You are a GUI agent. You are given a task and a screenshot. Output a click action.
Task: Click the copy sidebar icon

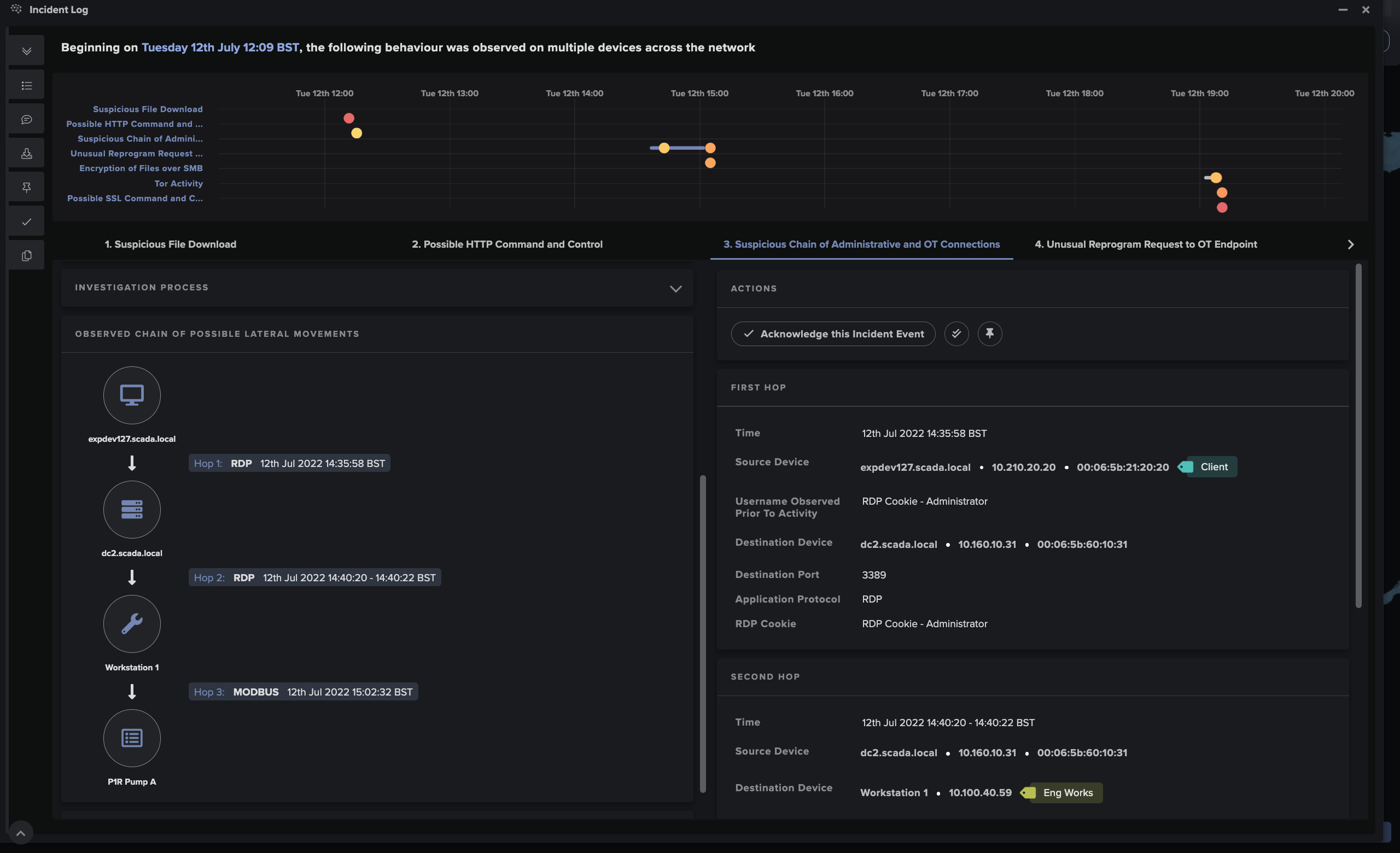(x=26, y=255)
